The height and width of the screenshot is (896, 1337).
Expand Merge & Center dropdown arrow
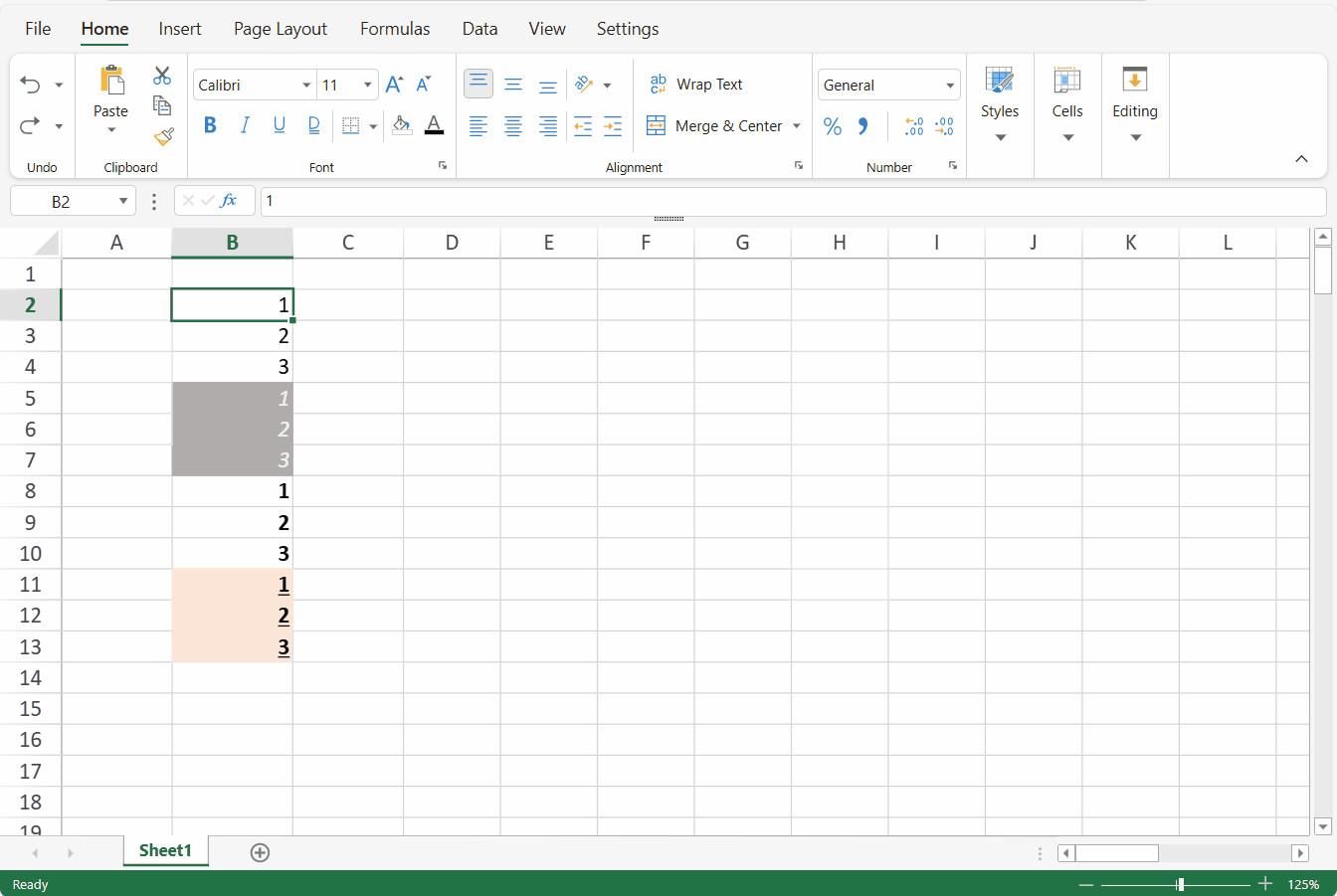point(796,126)
